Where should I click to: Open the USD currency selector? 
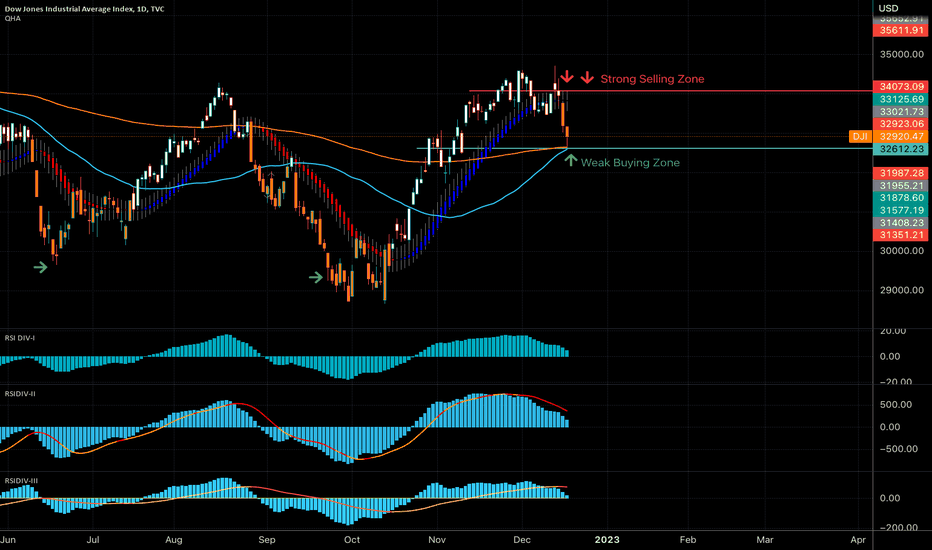(x=889, y=8)
